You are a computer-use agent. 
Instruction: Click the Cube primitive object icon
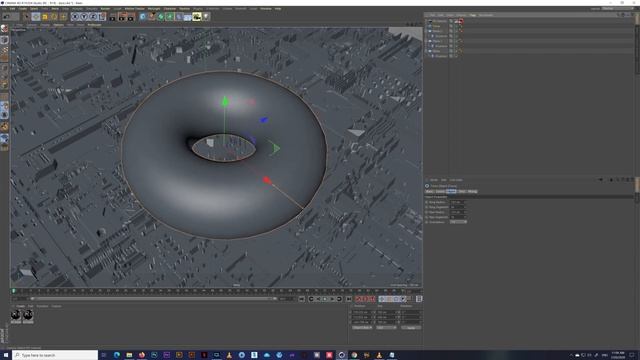[142, 17]
